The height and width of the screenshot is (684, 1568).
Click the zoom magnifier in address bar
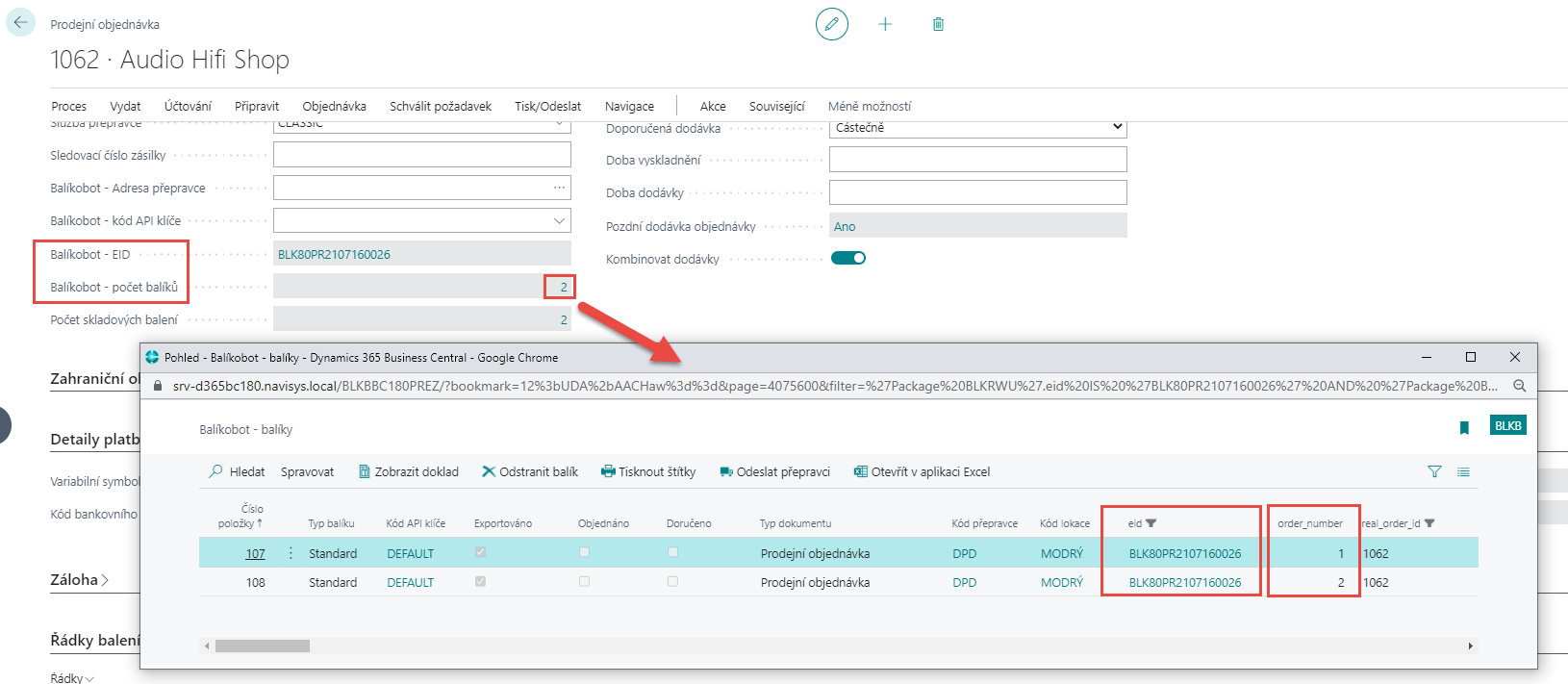[1519, 386]
